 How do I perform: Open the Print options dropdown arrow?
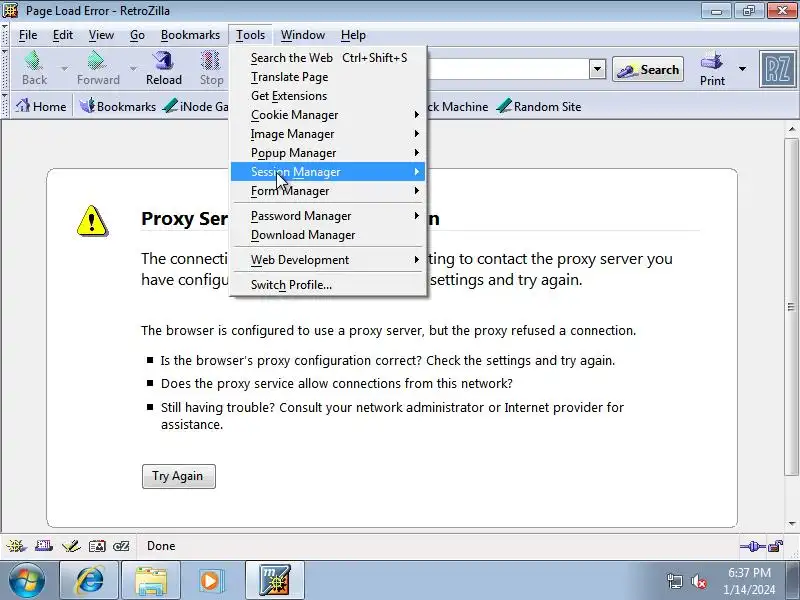pyautogui.click(x=742, y=68)
